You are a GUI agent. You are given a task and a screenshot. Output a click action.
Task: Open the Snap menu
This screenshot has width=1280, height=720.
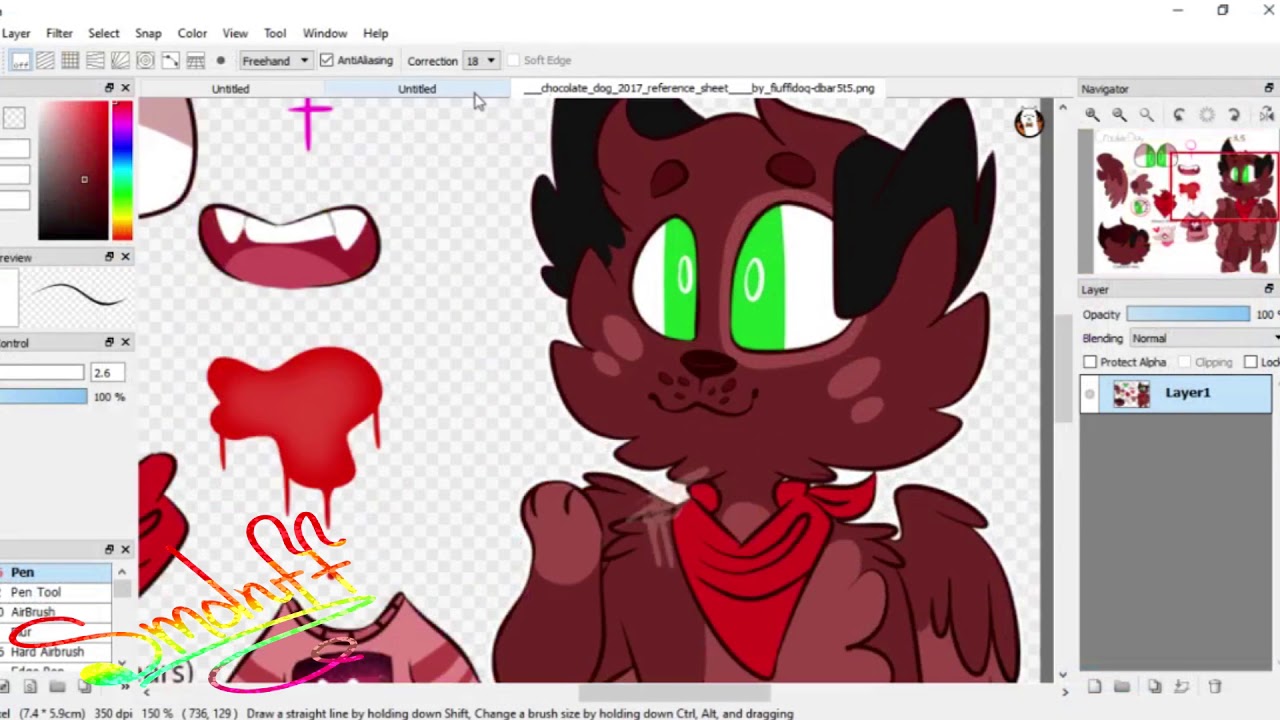click(148, 33)
